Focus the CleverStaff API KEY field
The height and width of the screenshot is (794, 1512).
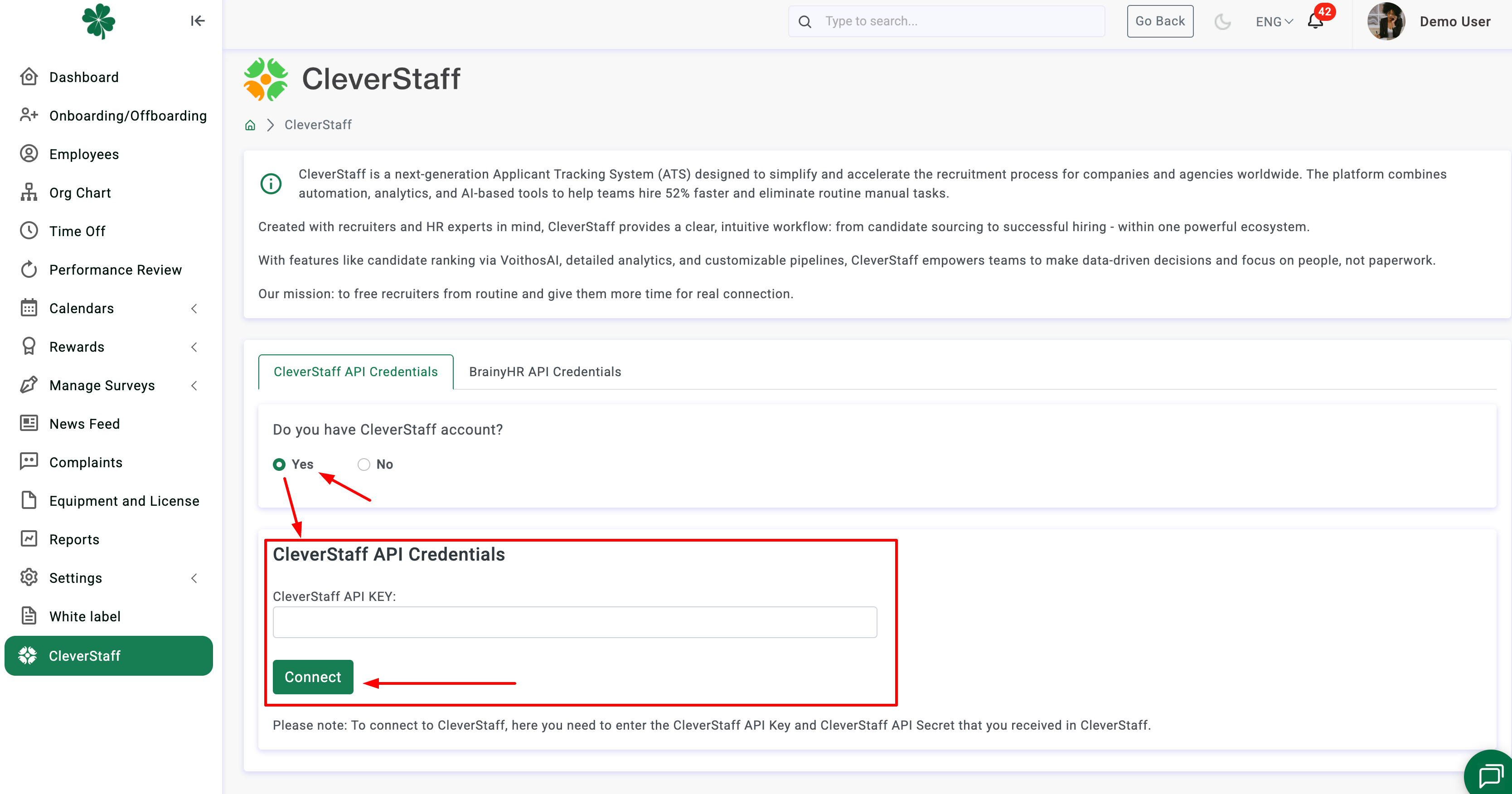[574, 622]
